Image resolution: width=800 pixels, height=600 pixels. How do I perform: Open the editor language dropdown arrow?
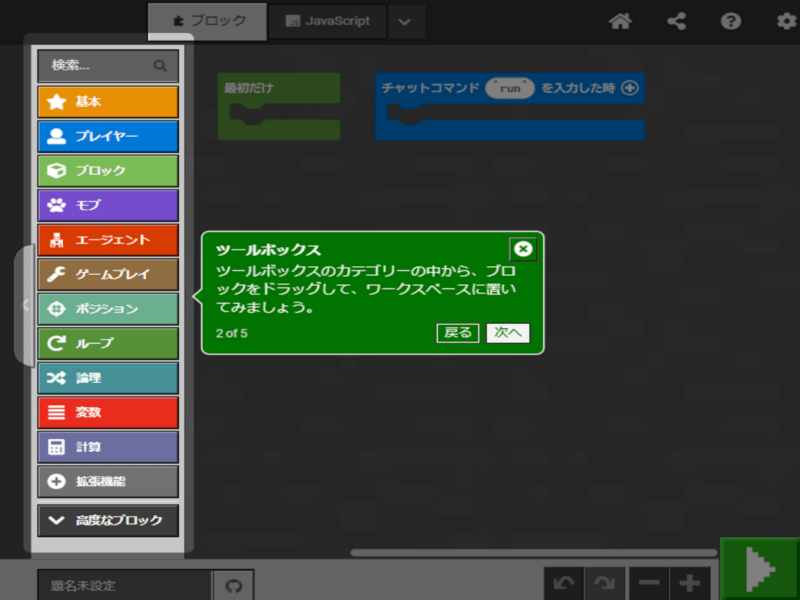tap(405, 21)
